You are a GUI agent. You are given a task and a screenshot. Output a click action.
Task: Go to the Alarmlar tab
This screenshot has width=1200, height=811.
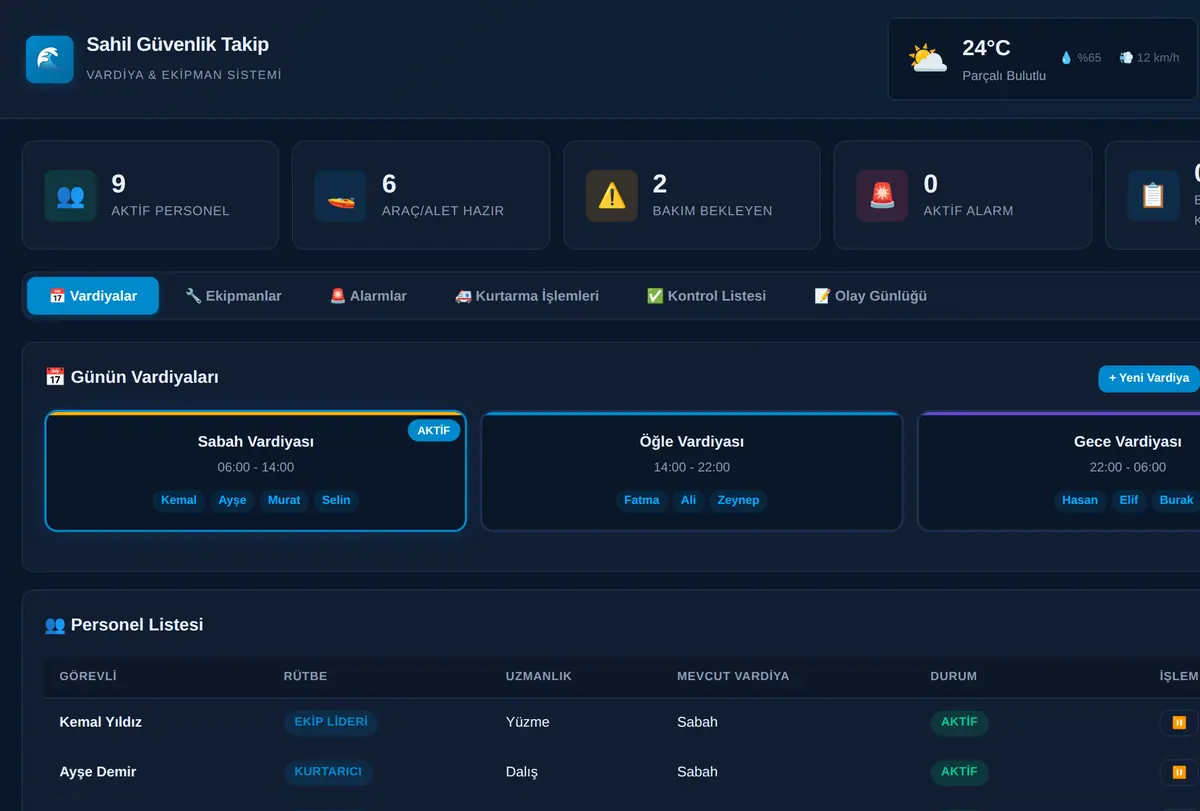tap(368, 296)
